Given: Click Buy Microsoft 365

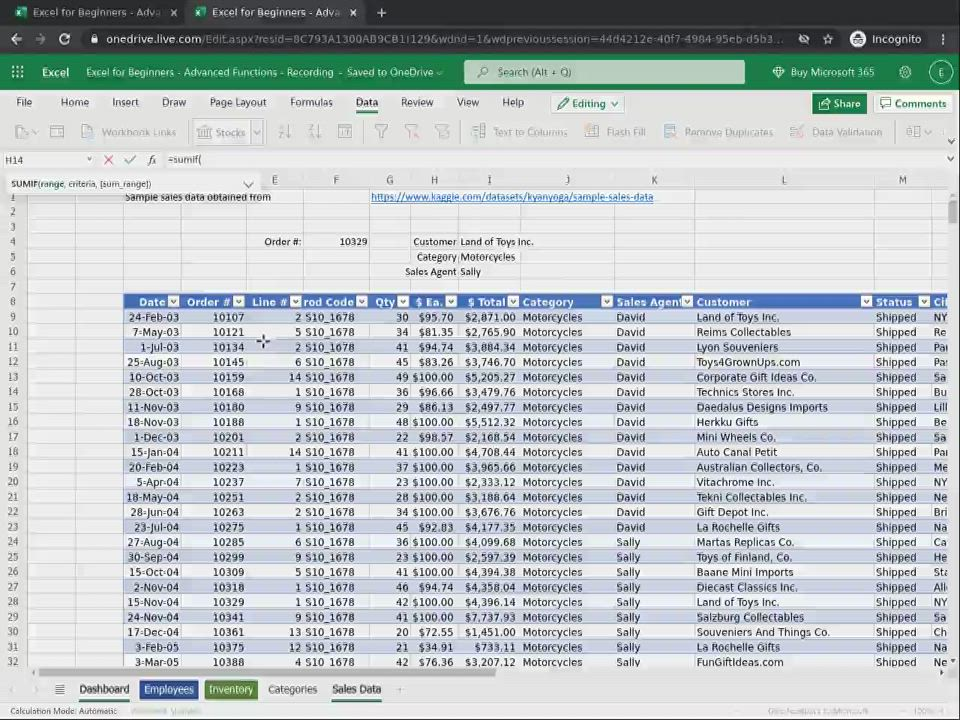Looking at the screenshot, I should 823,72.
